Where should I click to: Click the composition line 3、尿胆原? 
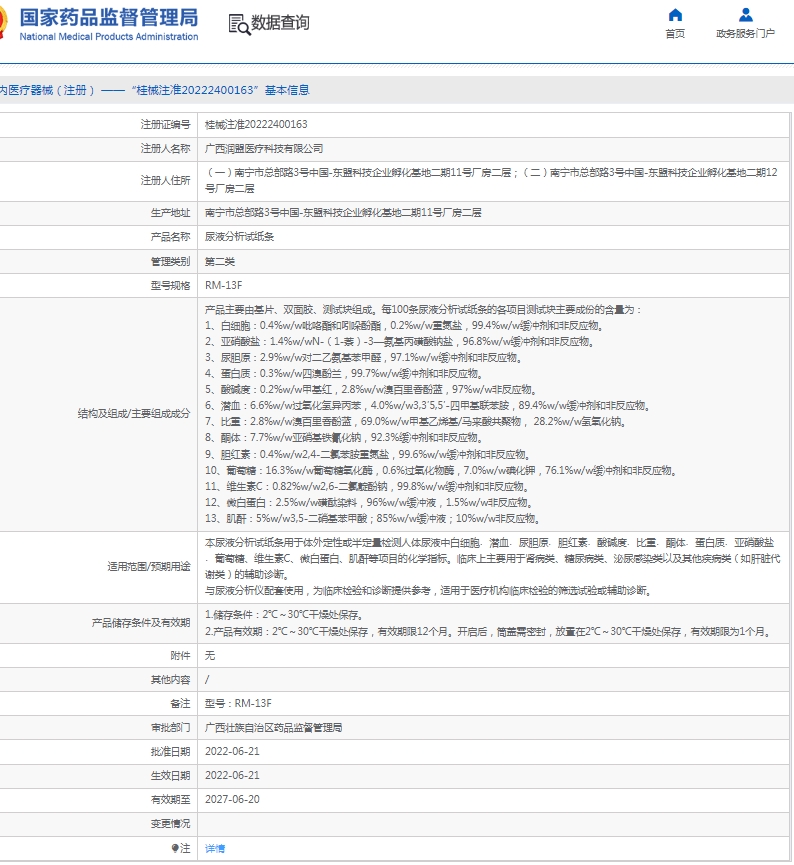[365, 357]
